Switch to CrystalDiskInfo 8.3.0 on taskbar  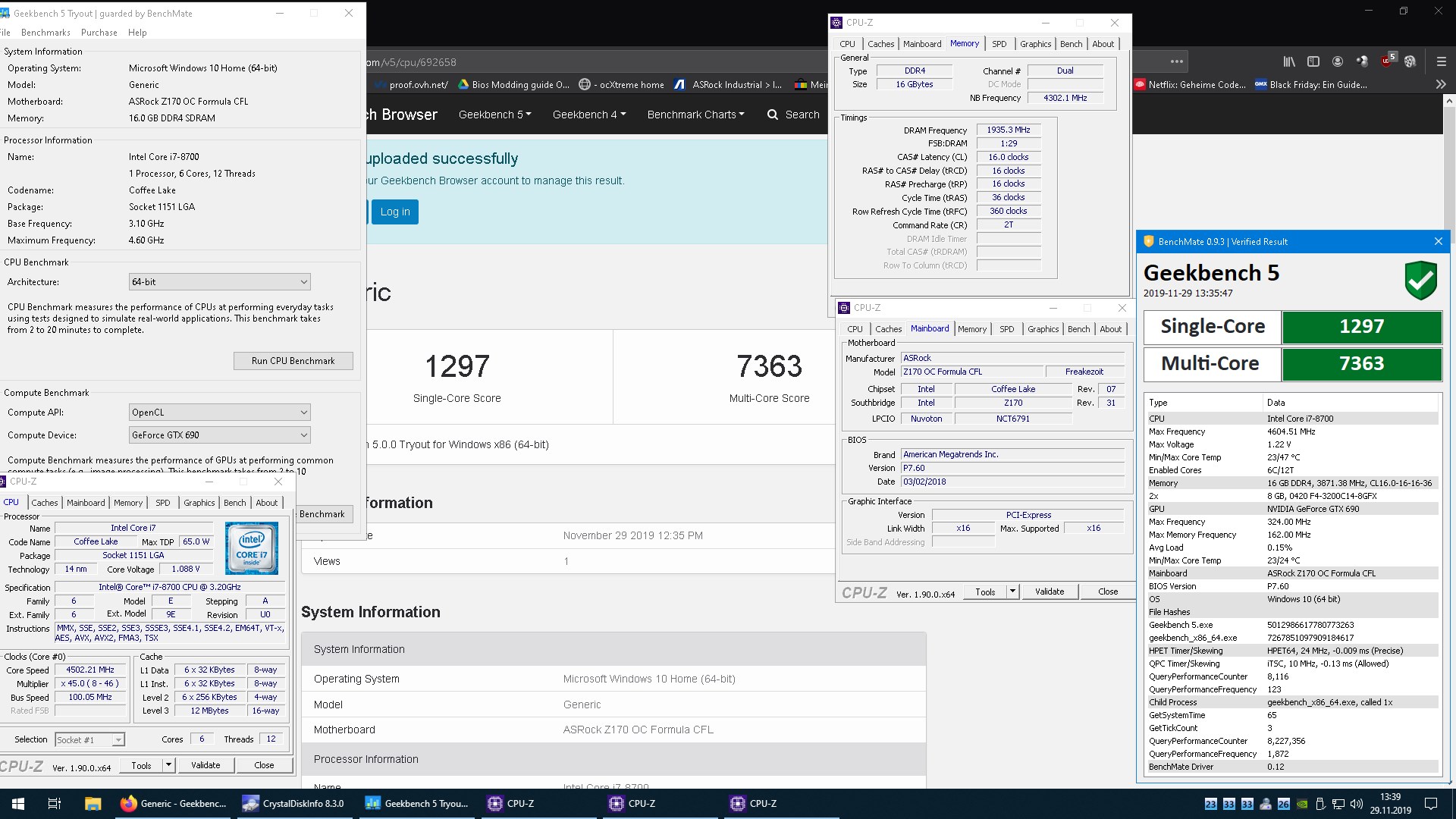pyautogui.click(x=296, y=804)
